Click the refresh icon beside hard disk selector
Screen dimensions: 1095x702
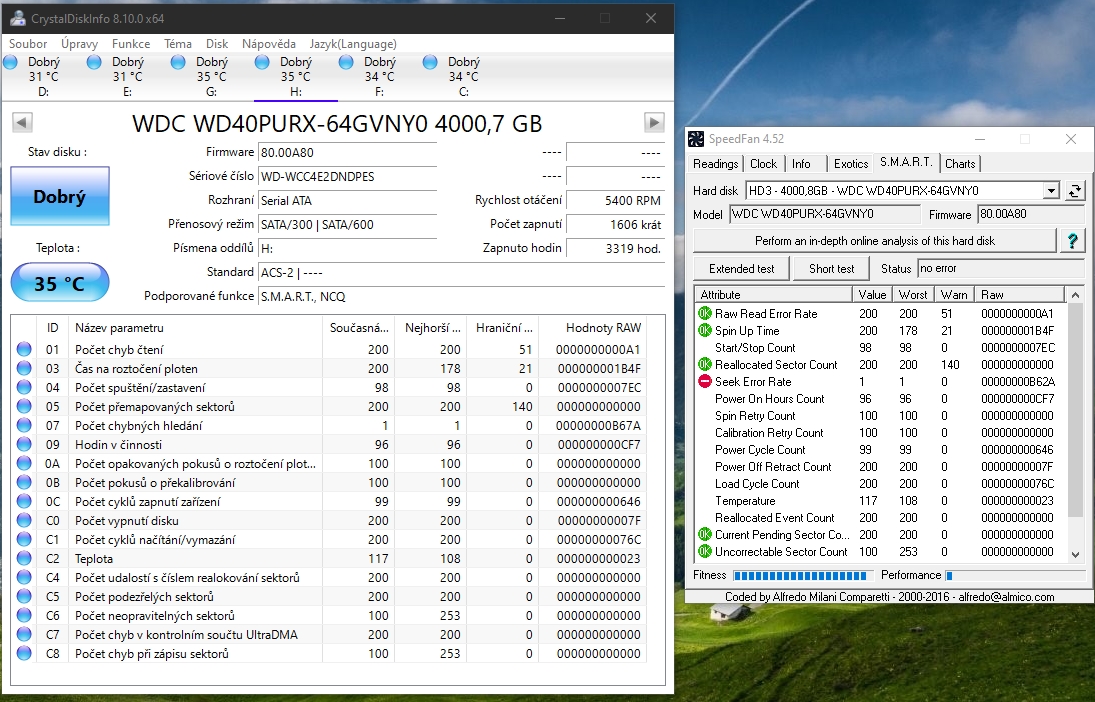[1075, 190]
